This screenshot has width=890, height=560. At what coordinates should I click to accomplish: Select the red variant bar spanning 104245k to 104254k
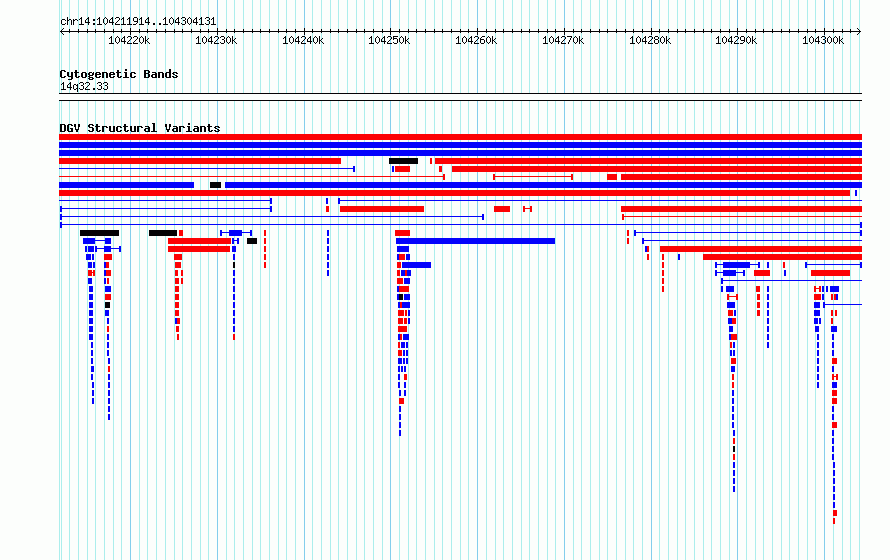382,209
